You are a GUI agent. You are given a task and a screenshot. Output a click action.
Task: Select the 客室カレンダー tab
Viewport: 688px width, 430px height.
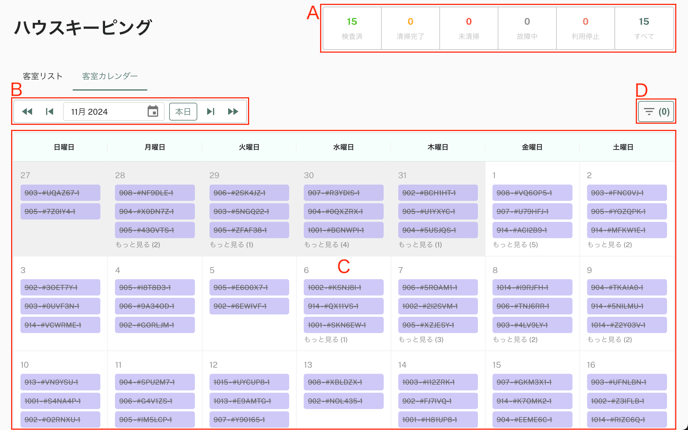click(x=110, y=77)
